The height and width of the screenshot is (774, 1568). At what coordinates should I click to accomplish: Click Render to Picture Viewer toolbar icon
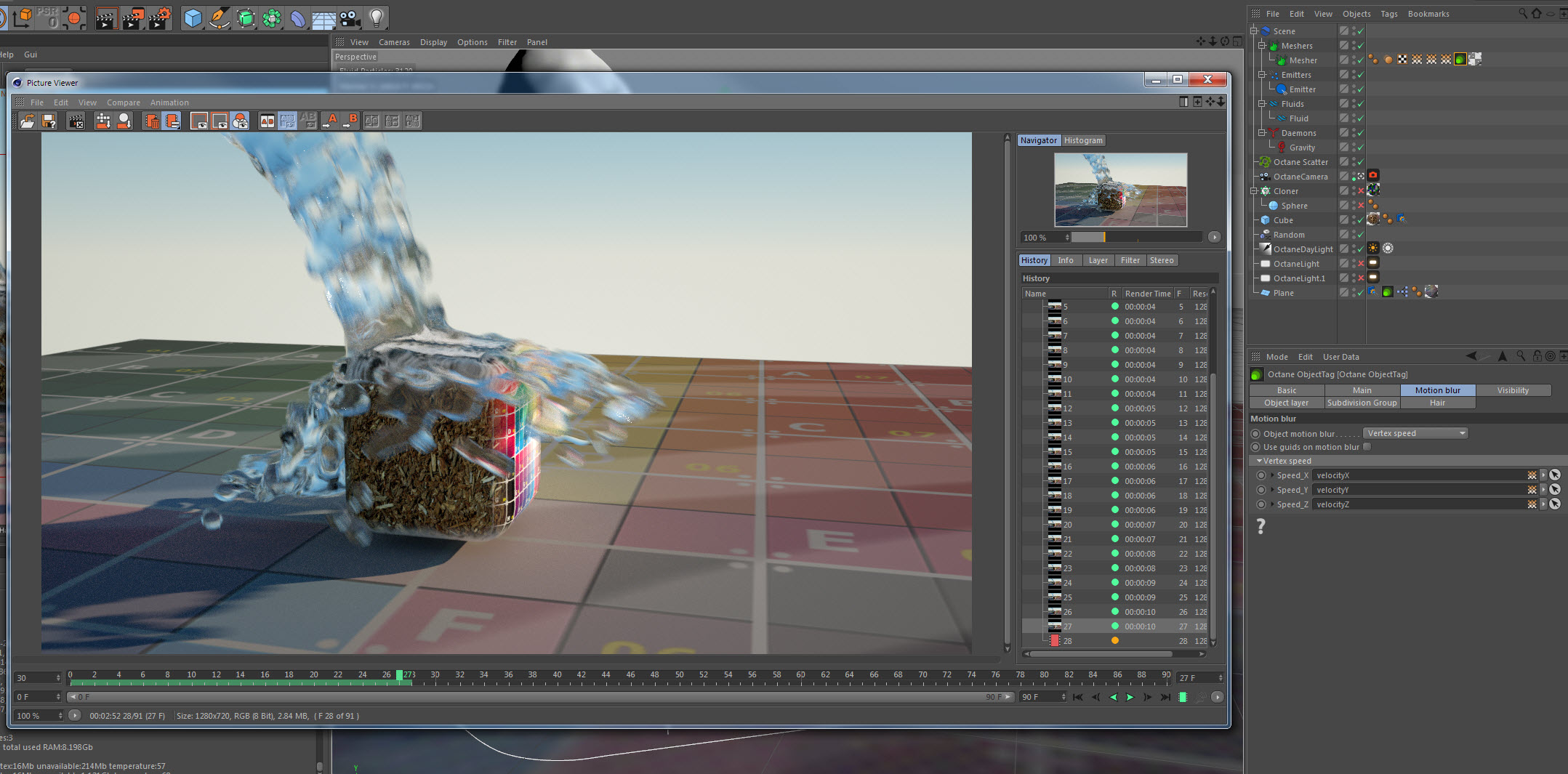coord(133,18)
